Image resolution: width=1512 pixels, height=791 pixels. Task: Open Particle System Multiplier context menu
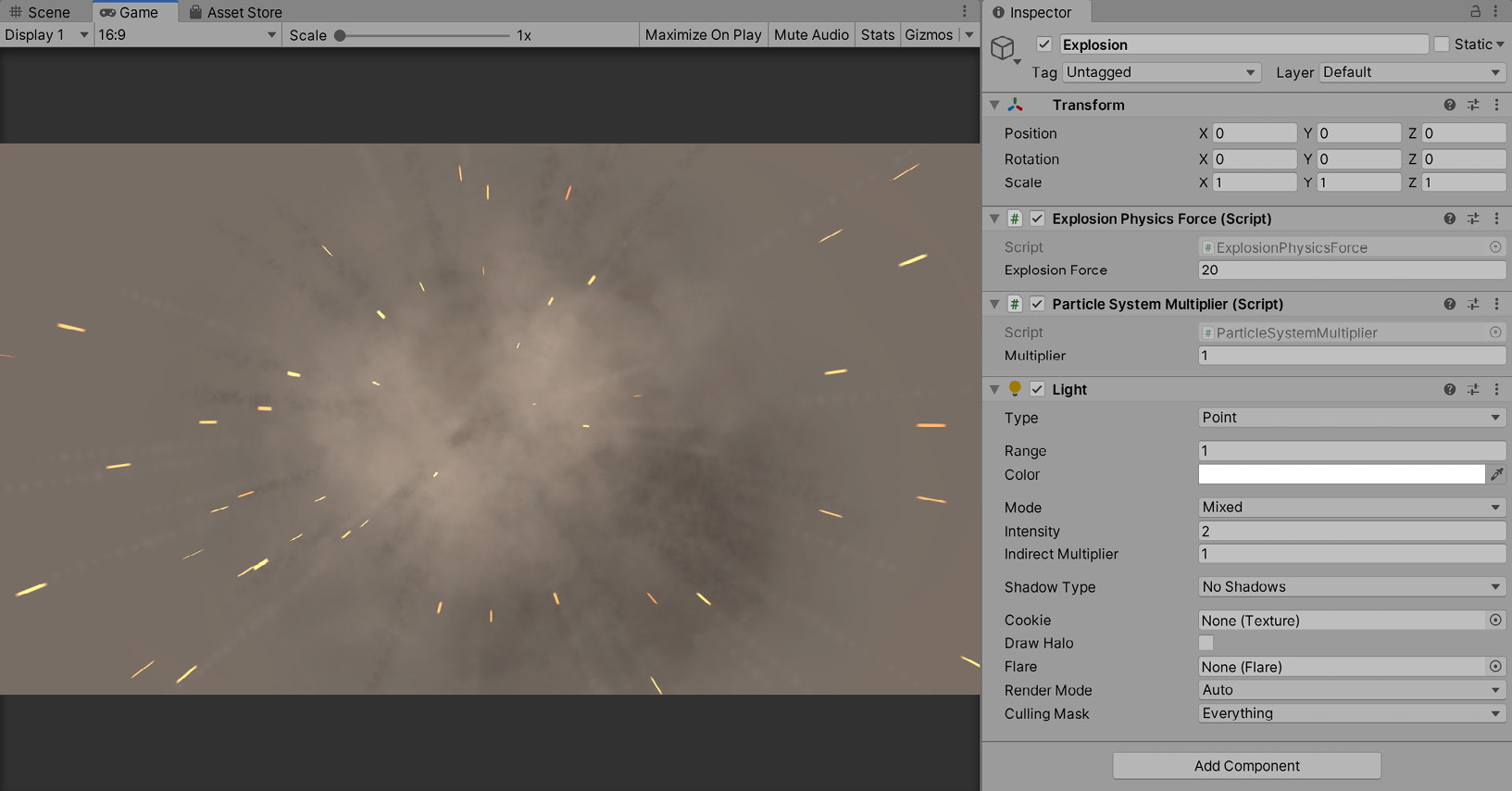[x=1496, y=305]
